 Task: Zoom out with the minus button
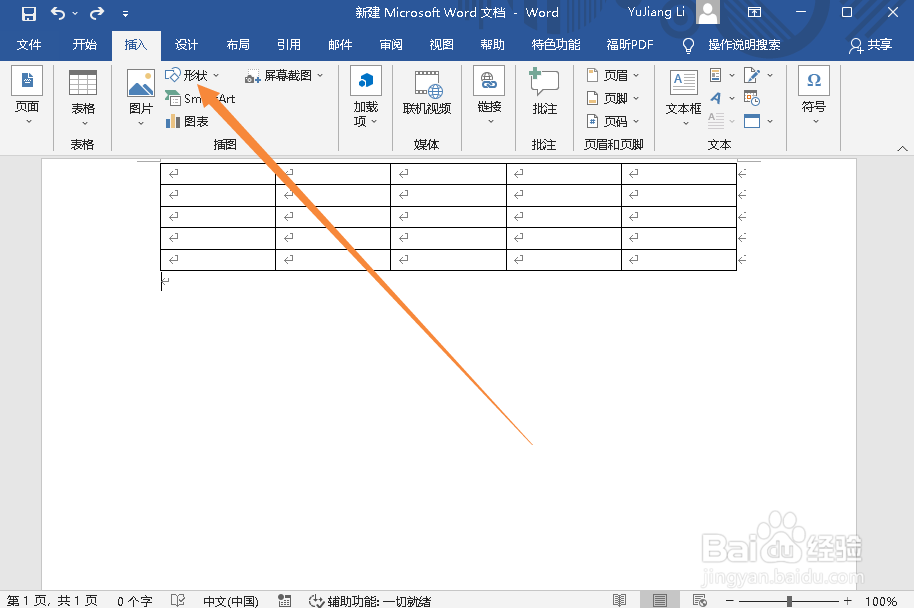(x=729, y=600)
